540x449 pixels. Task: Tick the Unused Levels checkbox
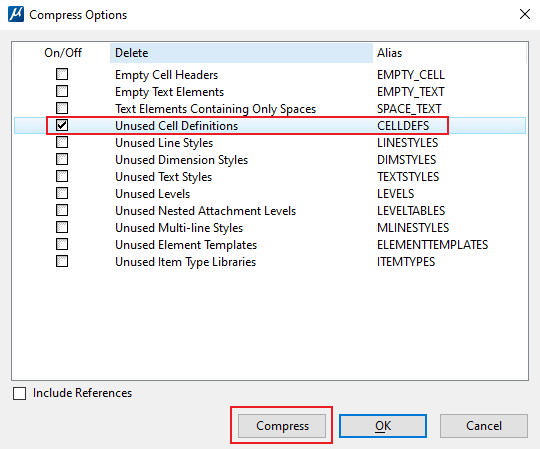62,193
